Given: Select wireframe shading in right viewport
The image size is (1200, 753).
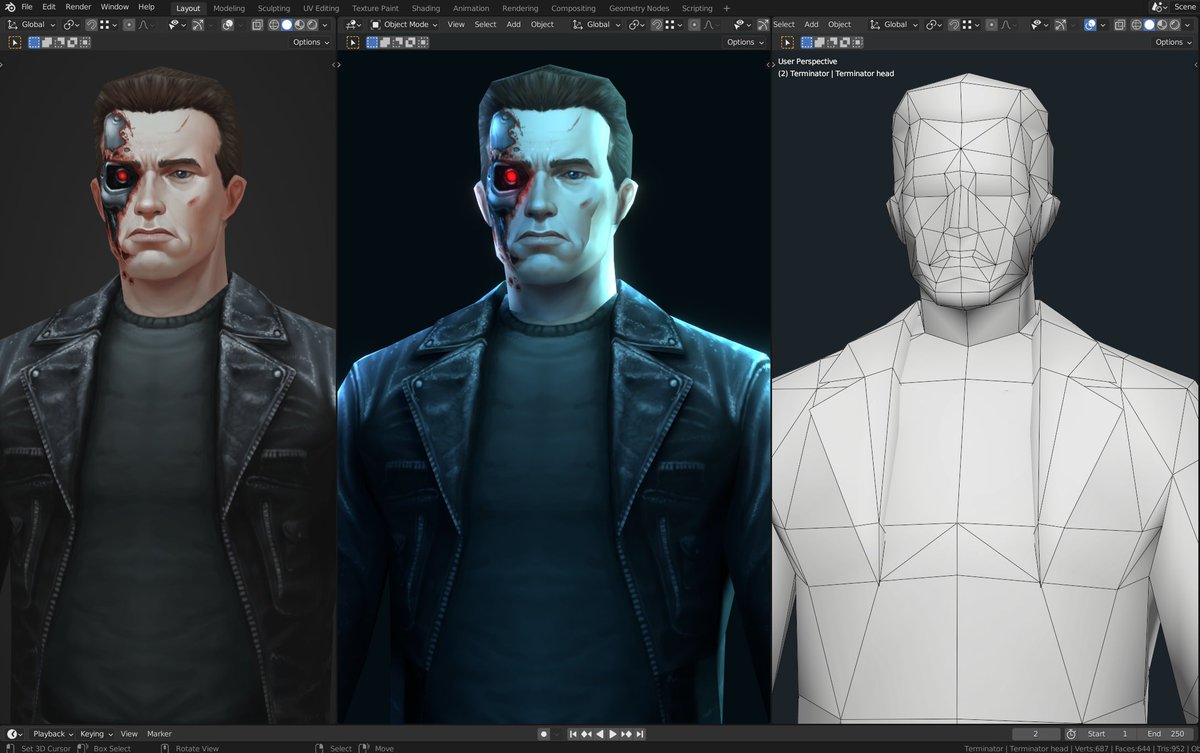Looking at the screenshot, I should (x=1137, y=25).
